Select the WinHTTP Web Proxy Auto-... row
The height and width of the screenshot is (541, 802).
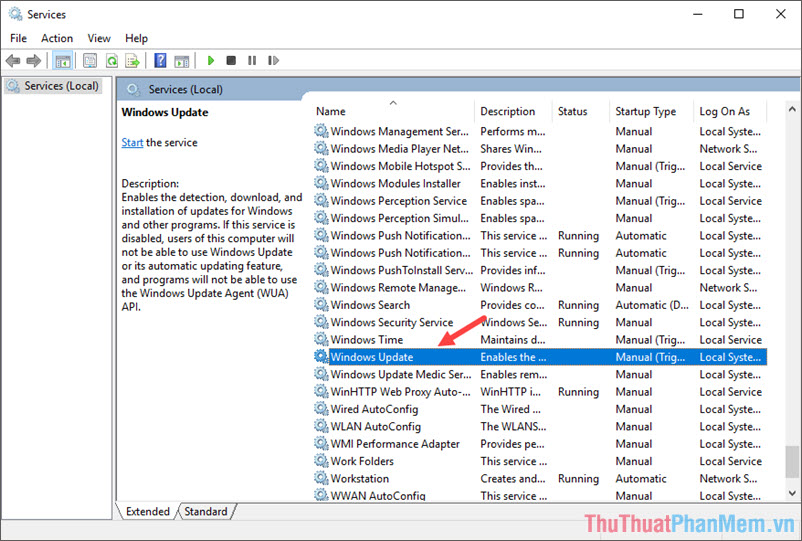(x=540, y=392)
